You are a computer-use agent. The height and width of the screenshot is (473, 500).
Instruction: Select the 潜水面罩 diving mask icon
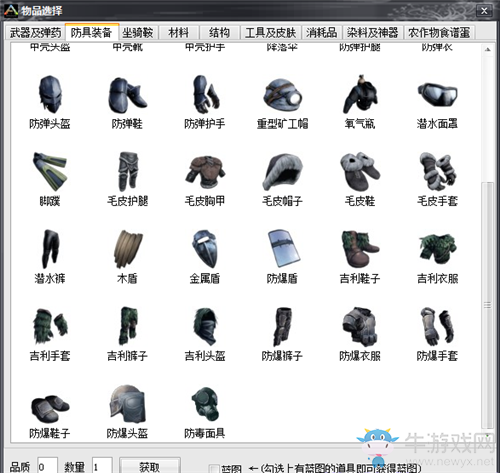tap(437, 94)
